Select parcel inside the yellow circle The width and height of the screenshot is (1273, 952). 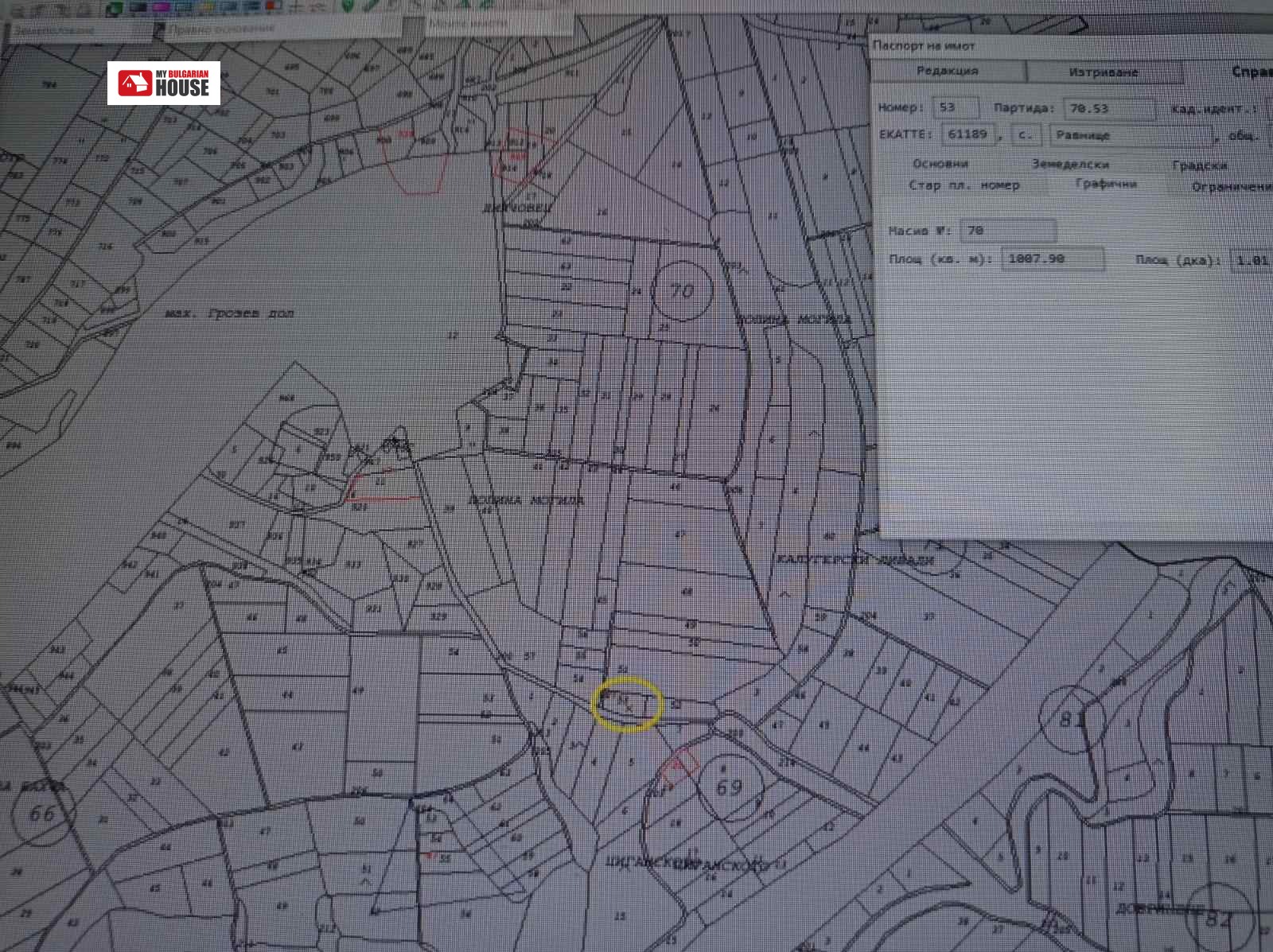click(x=628, y=704)
